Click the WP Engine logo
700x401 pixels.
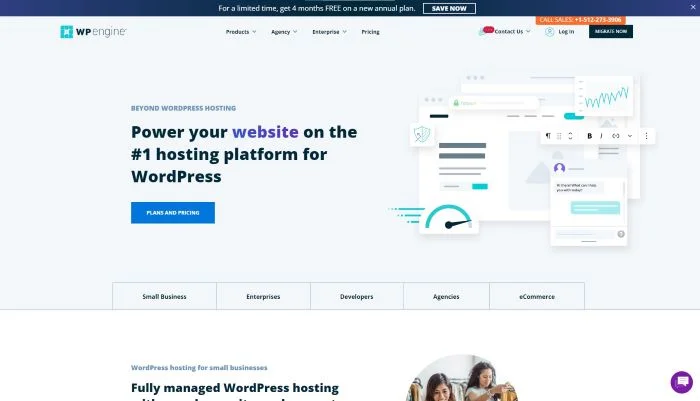click(93, 32)
